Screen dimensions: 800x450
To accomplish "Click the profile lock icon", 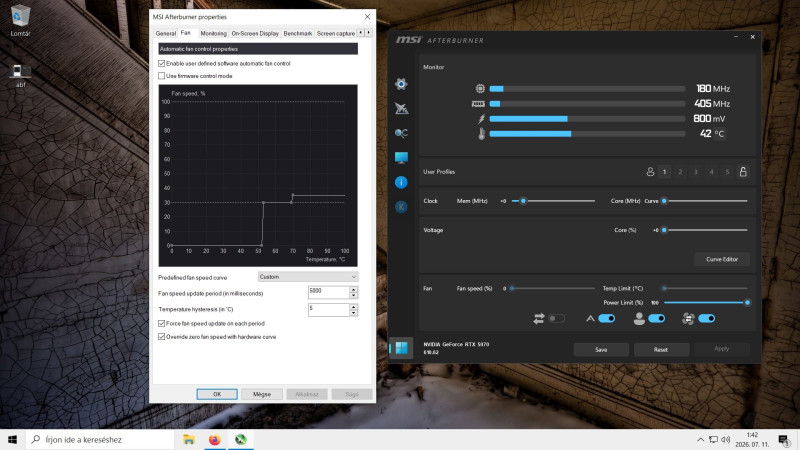I will pos(743,172).
